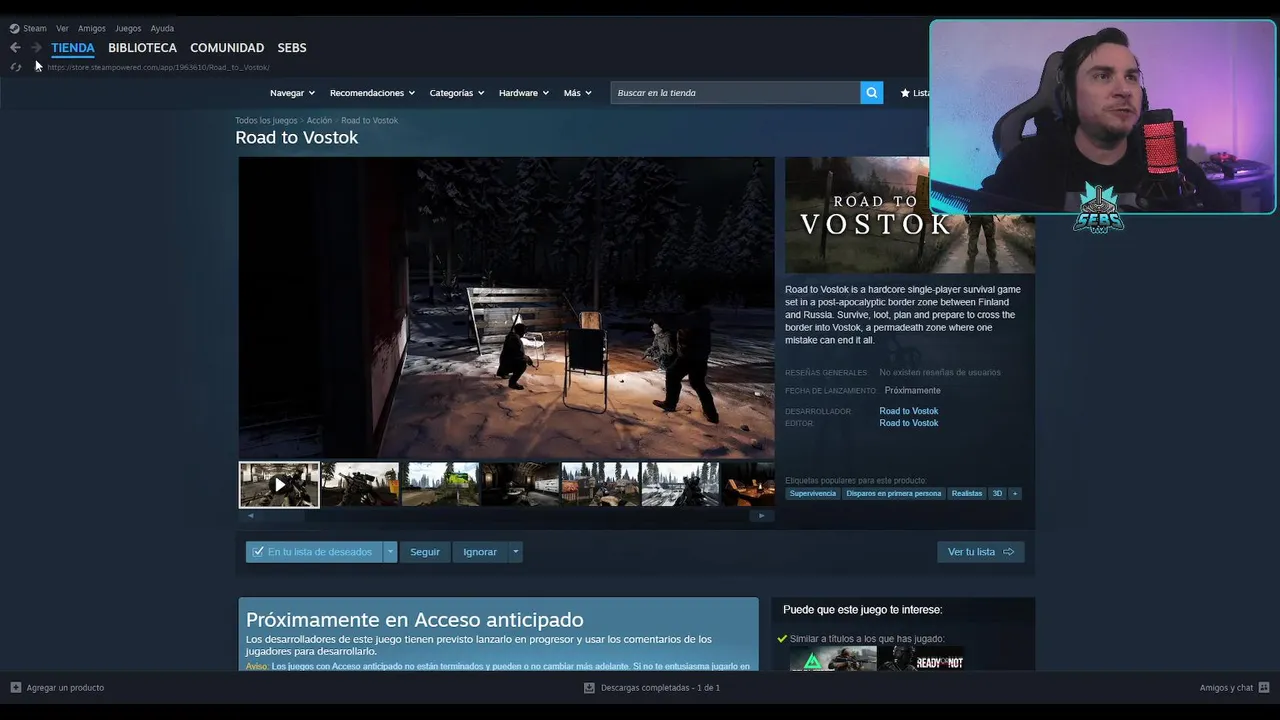1280x720 pixels.
Task: Toggle En tu lista de deseados checkbox
Action: (x=258, y=552)
